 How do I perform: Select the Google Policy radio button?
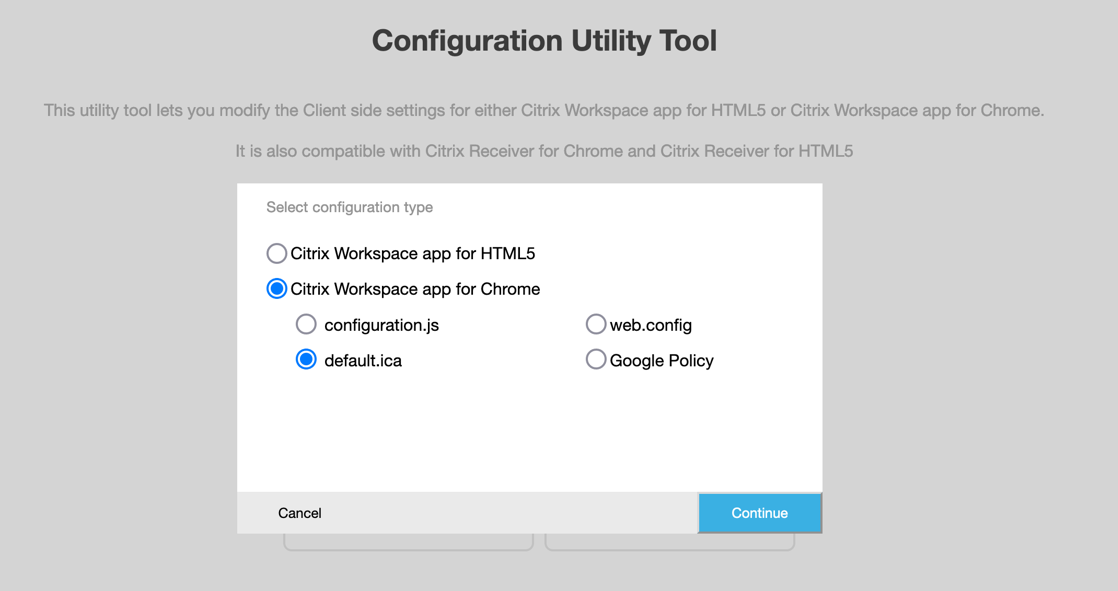click(x=596, y=360)
